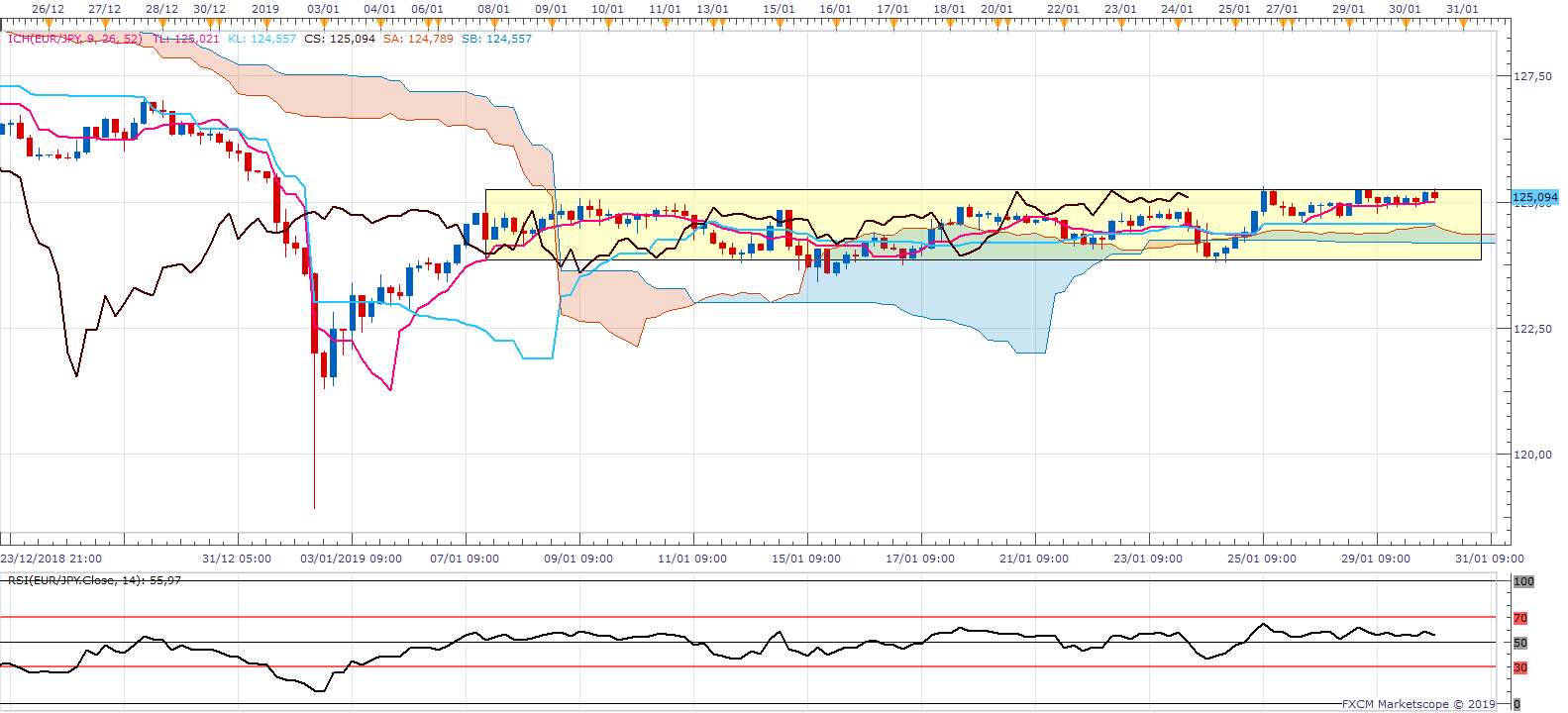
Task: Select the SA: 124,789 Senkou value label
Action: [418, 40]
